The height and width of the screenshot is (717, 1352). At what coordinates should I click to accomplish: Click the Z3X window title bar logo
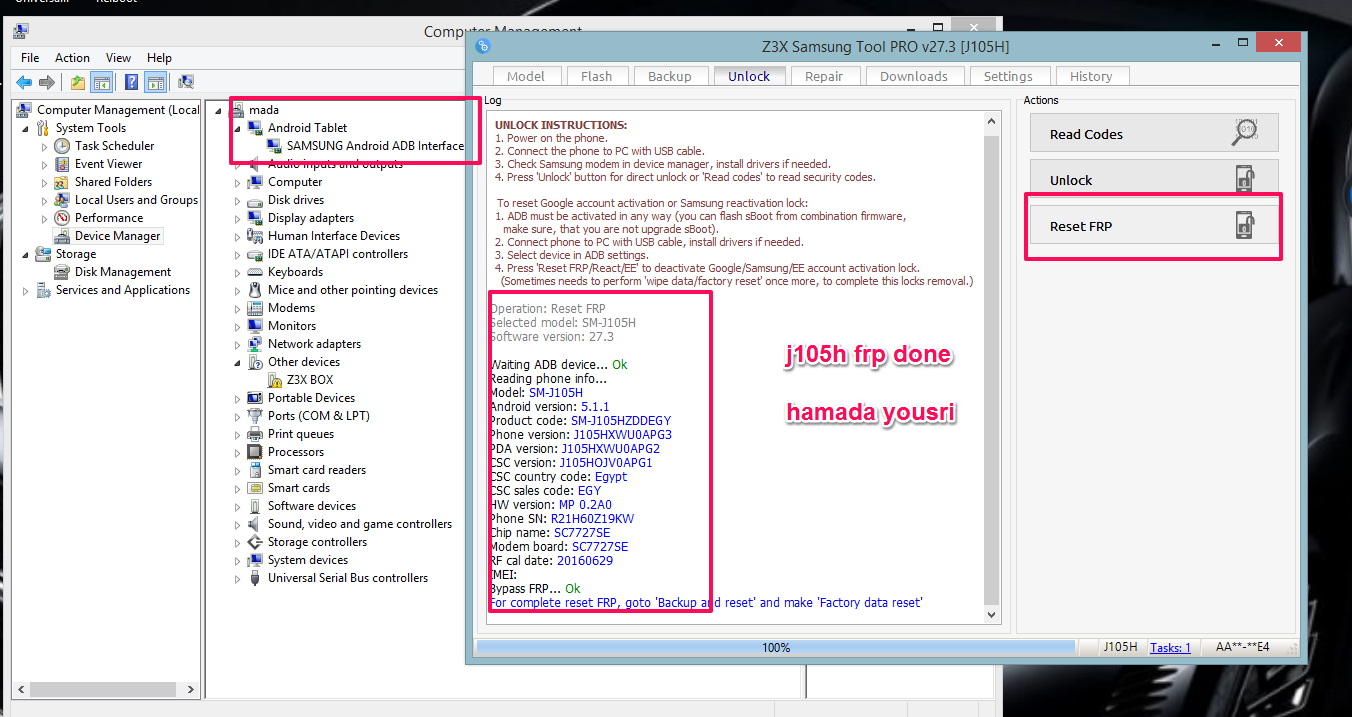point(483,46)
